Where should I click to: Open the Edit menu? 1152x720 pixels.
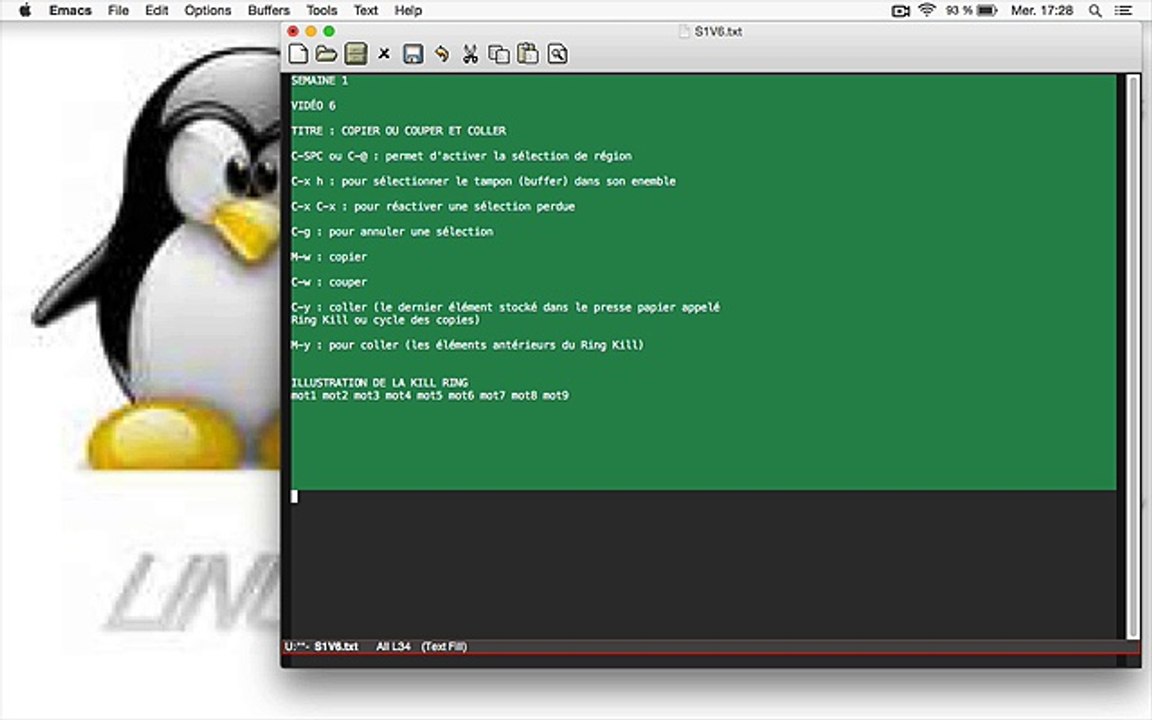[x=156, y=10]
